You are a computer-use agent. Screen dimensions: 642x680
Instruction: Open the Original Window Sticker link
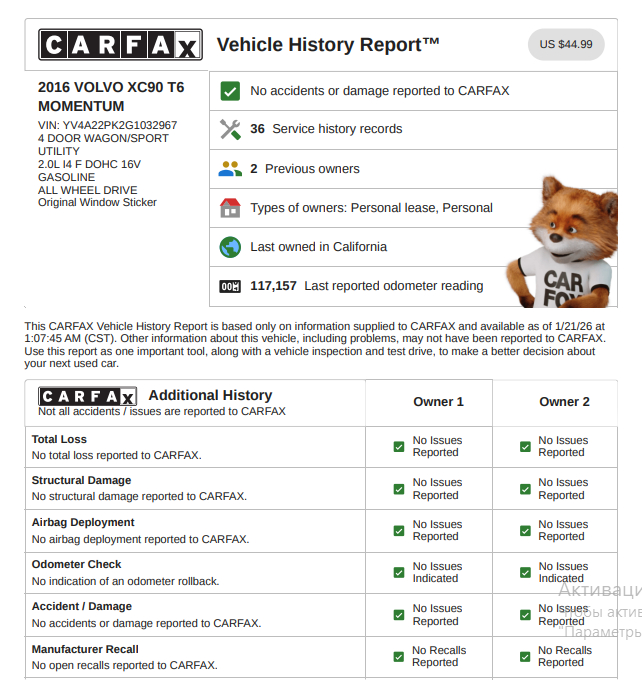[97, 202]
